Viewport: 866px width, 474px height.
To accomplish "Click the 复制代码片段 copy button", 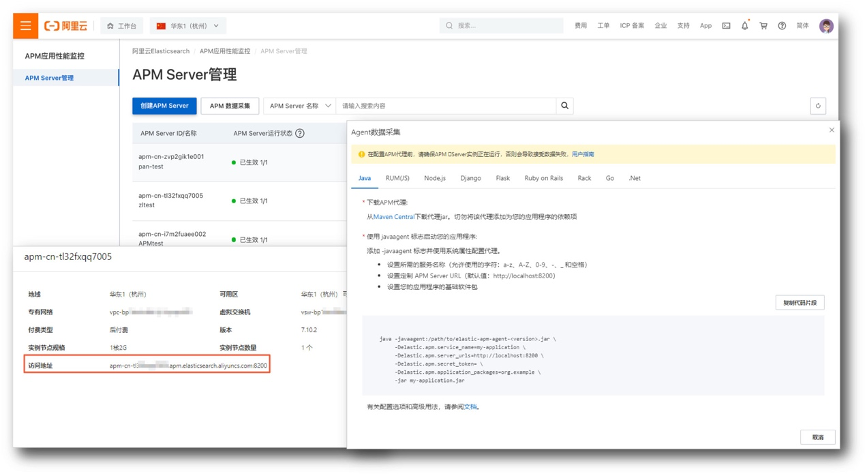I will (x=800, y=303).
